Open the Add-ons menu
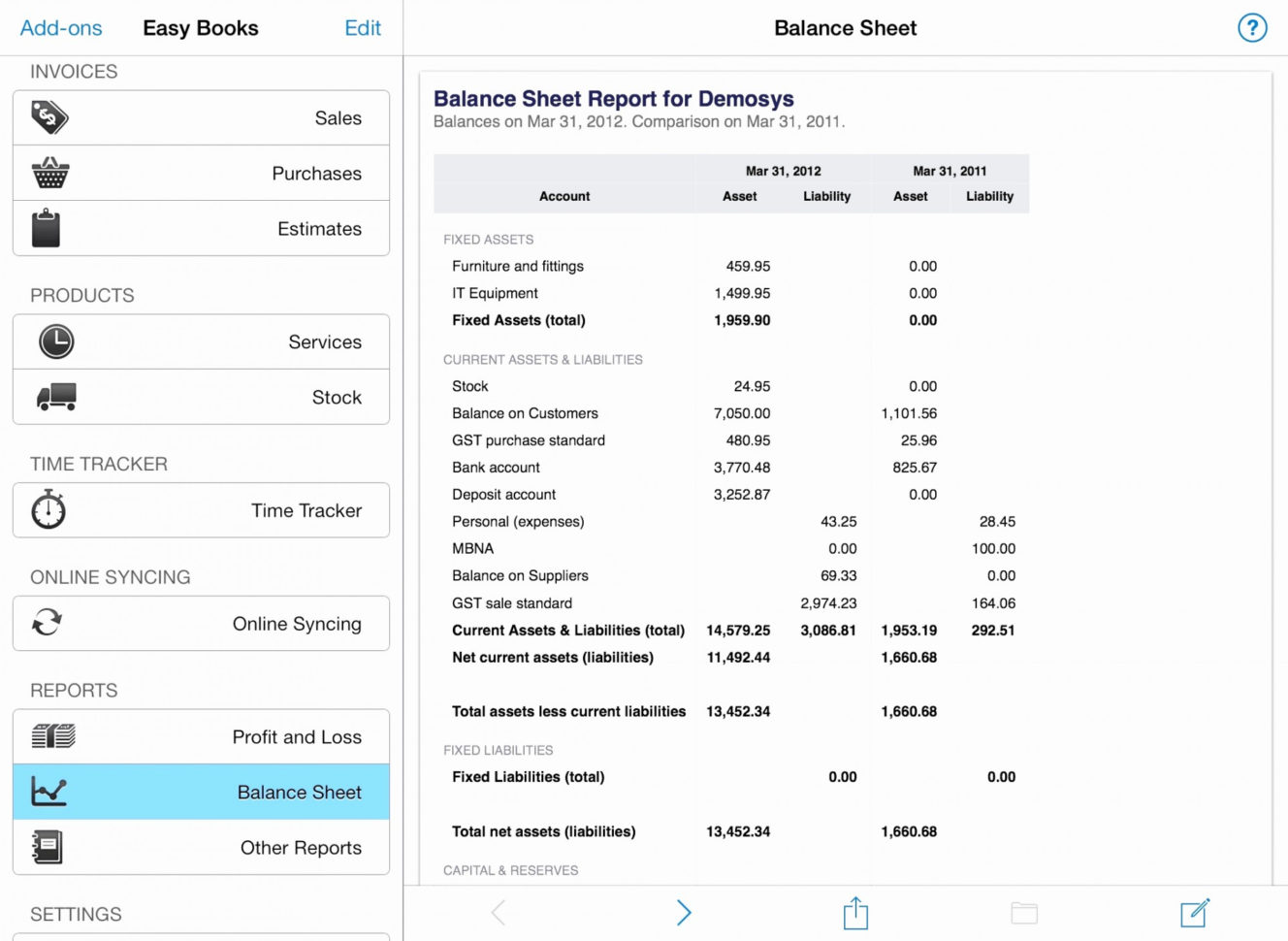Screen dimensions: 1288x941 pyautogui.click(x=60, y=28)
